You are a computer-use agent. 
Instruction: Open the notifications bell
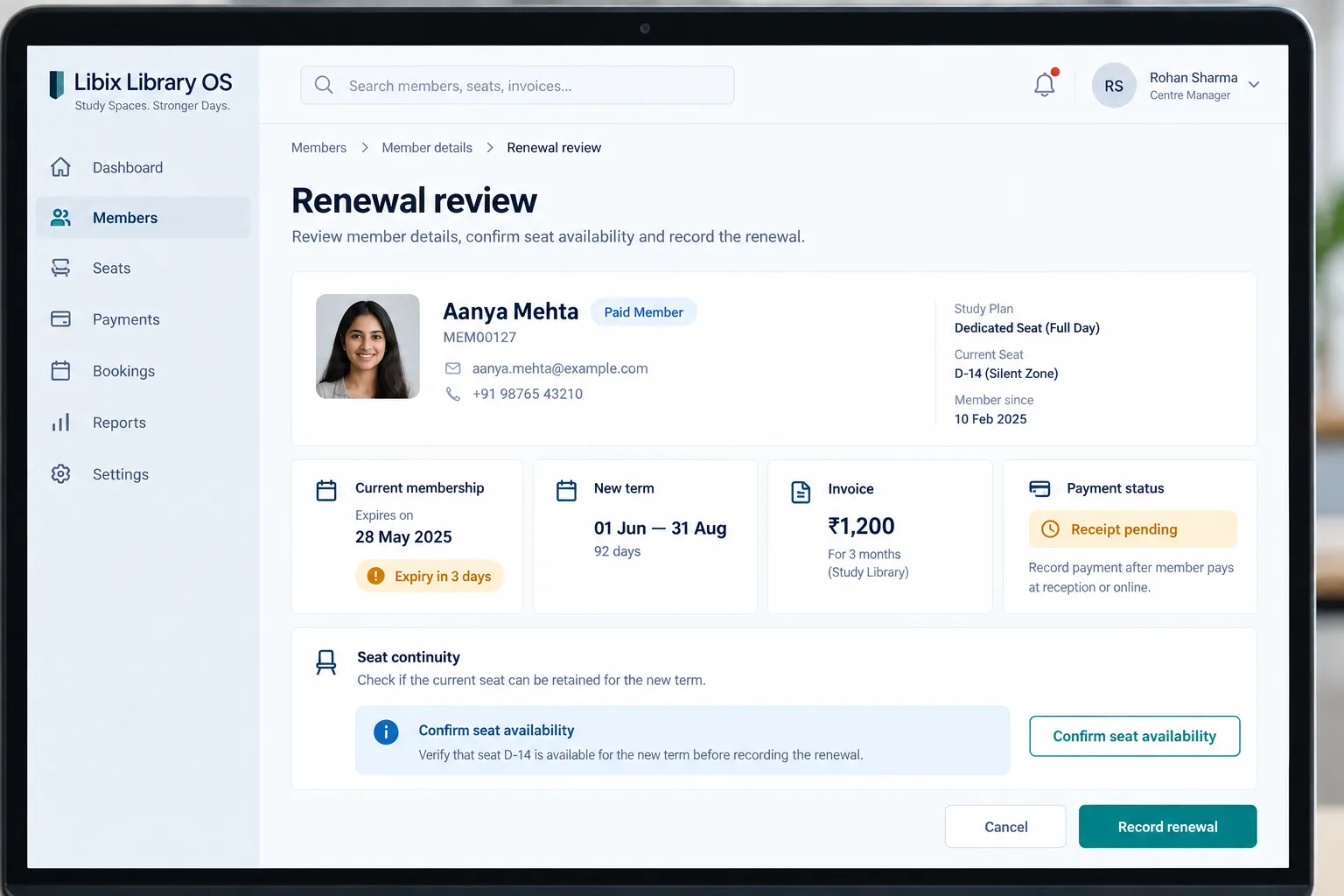click(1045, 84)
